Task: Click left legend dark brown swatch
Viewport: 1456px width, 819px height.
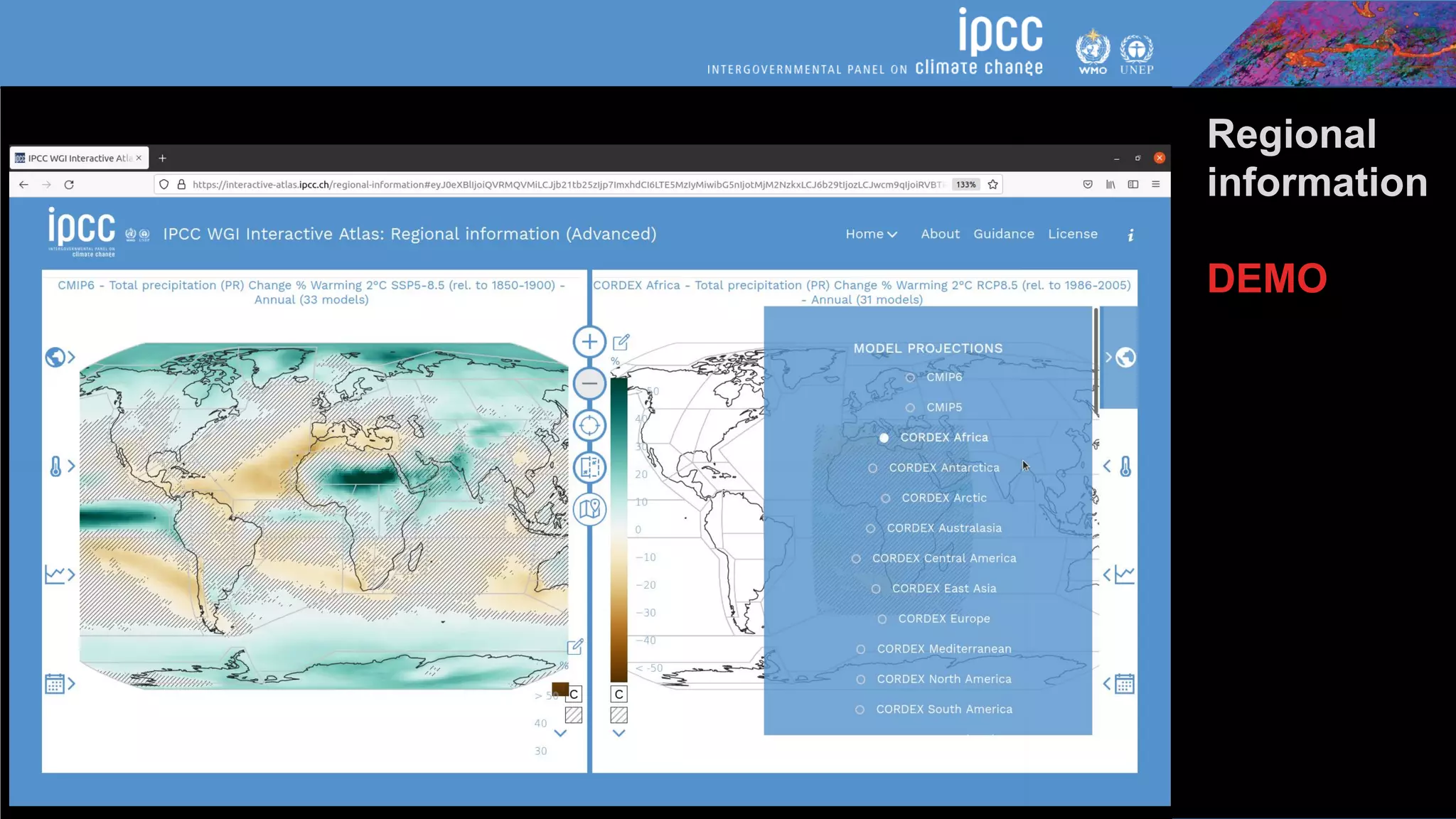Action: (x=560, y=689)
